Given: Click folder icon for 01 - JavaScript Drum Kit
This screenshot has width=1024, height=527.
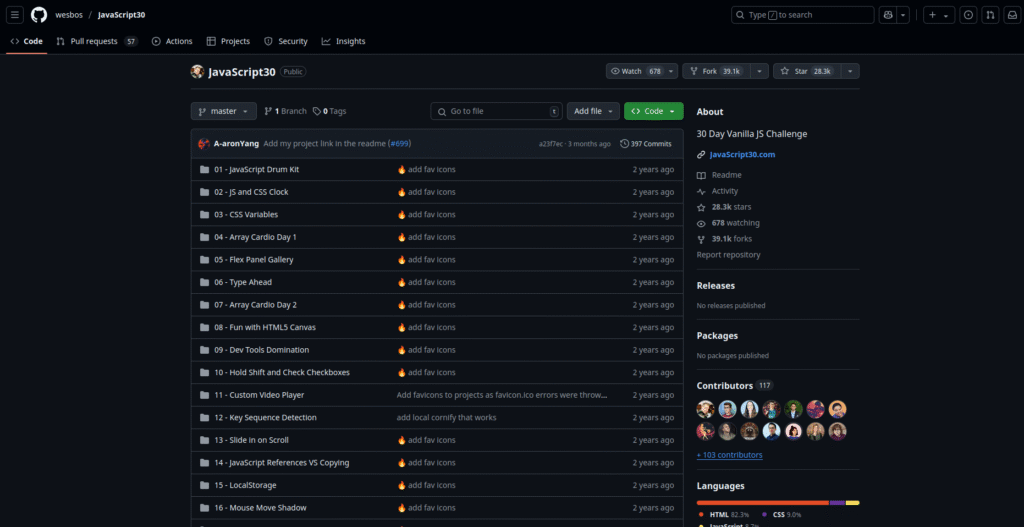Looking at the screenshot, I should [204, 170].
